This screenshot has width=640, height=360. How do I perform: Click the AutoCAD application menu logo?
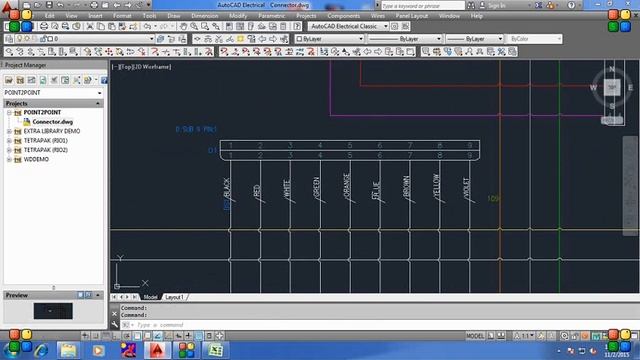click(7, 6)
